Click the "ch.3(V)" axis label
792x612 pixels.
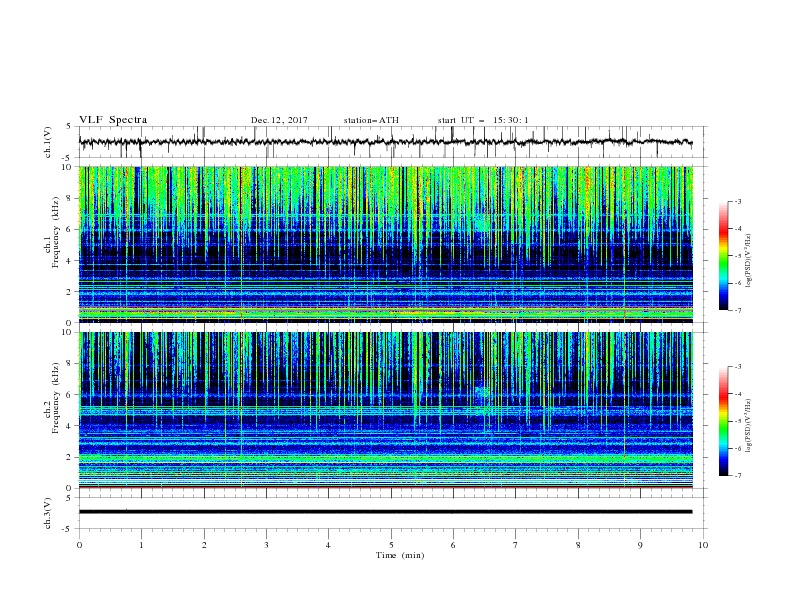48,513
